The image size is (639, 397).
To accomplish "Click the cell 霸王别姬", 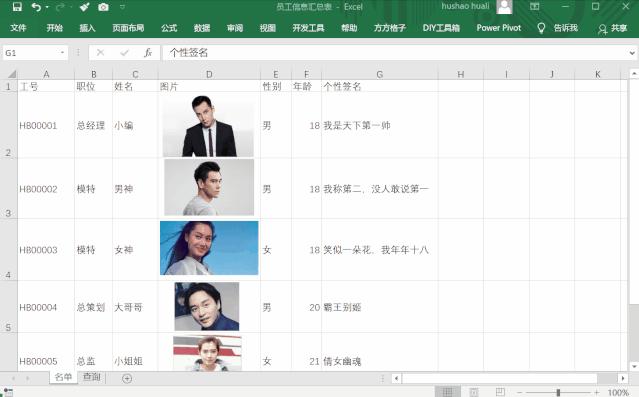I will pos(379,307).
